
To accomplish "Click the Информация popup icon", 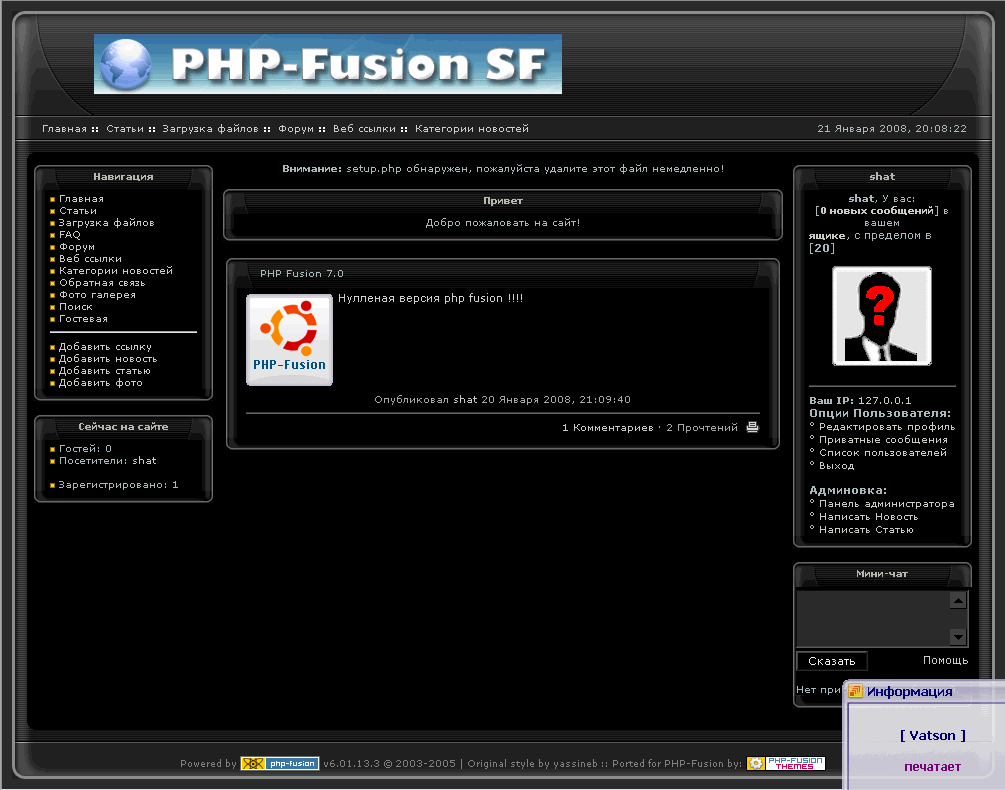I will coord(855,691).
